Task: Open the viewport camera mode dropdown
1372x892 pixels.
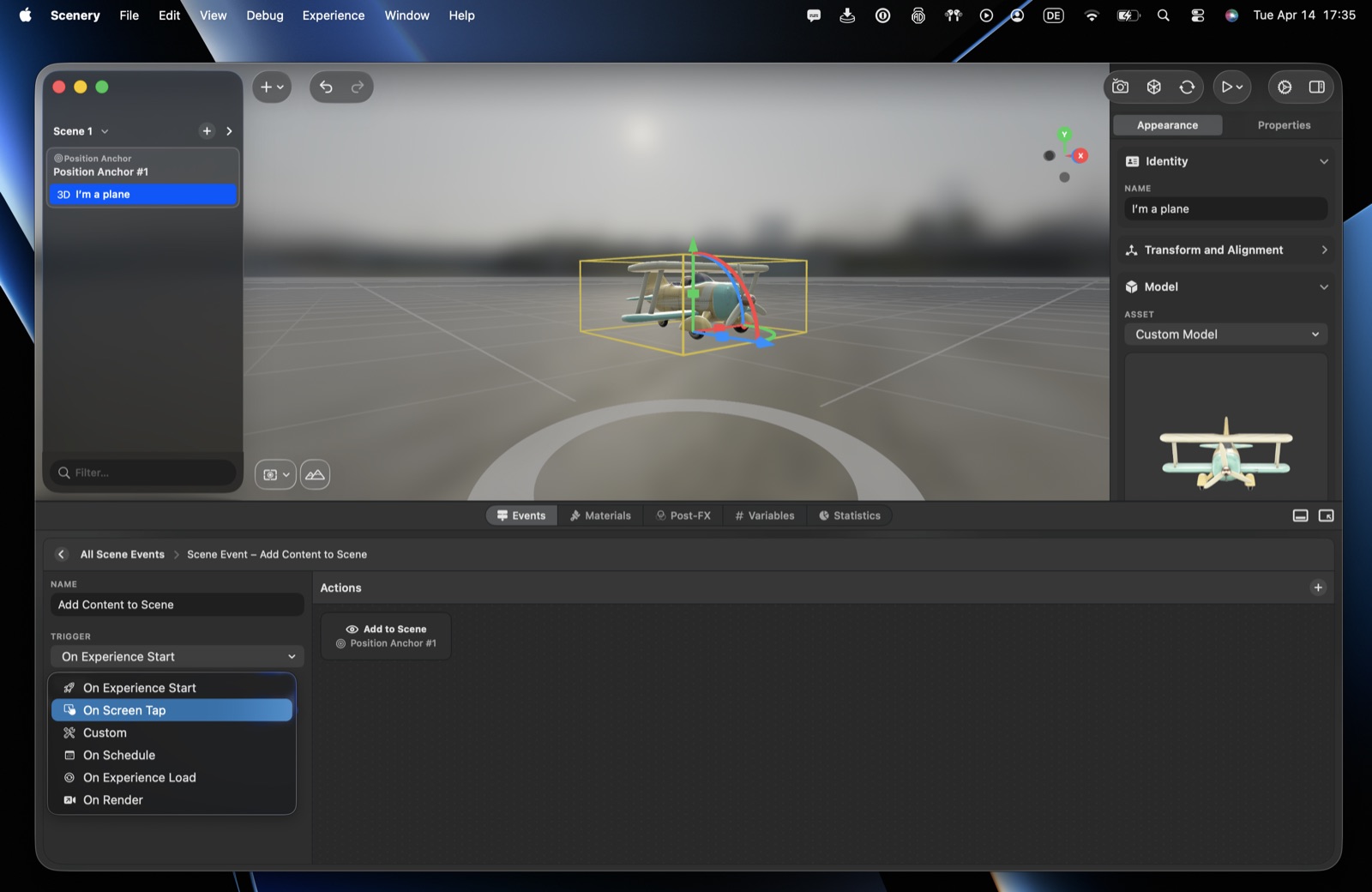Action: click(x=275, y=474)
